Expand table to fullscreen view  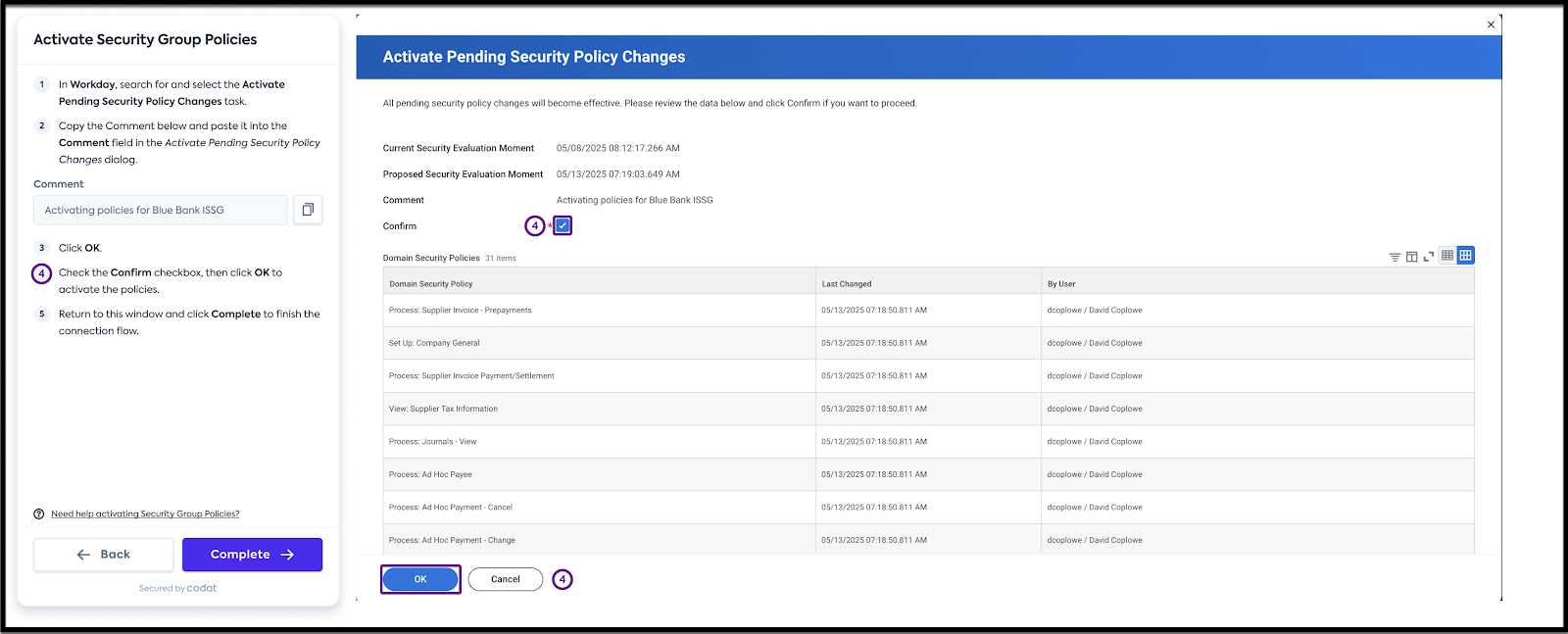click(x=1429, y=257)
